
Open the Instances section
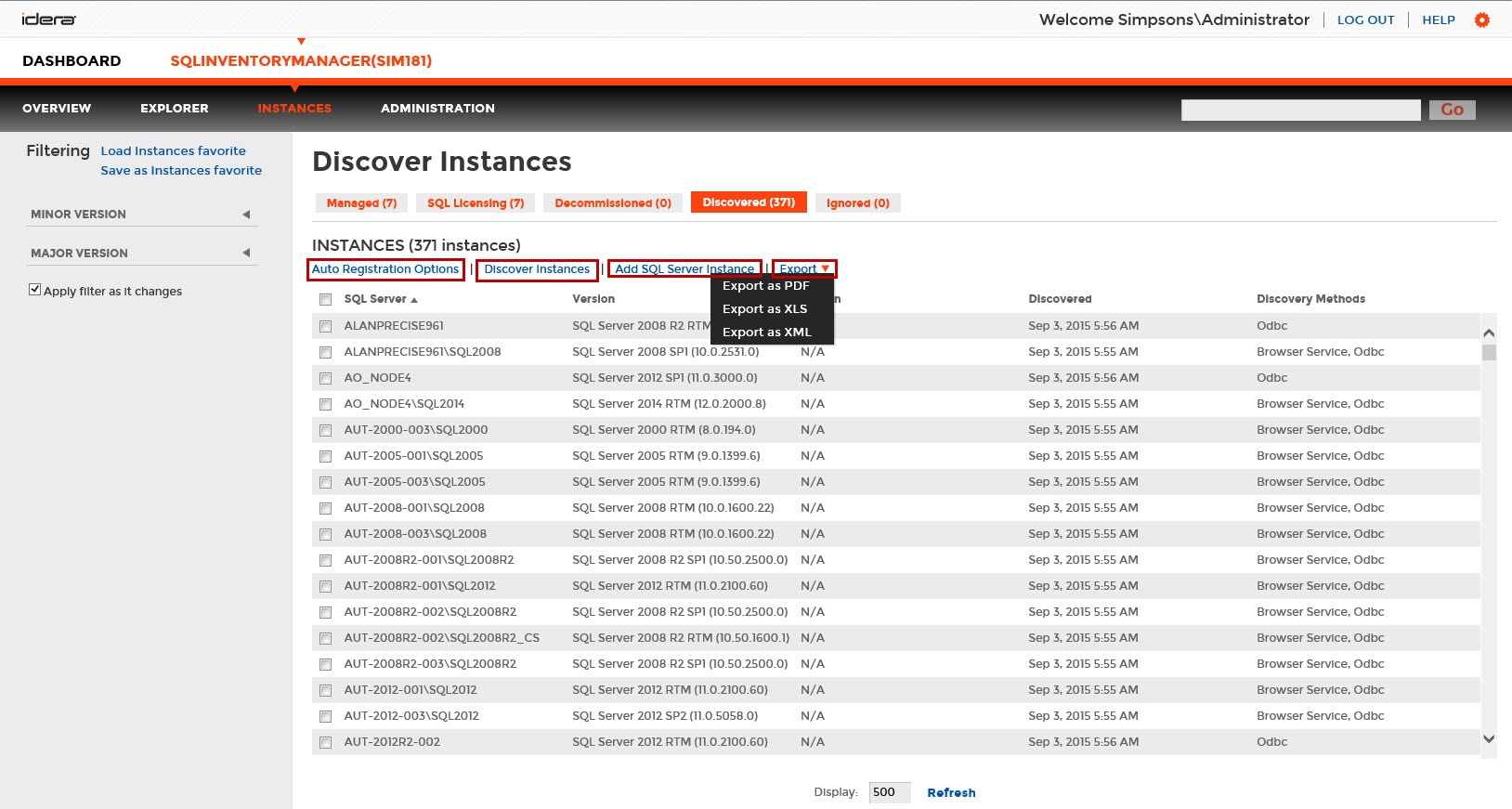click(x=294, y=109)
